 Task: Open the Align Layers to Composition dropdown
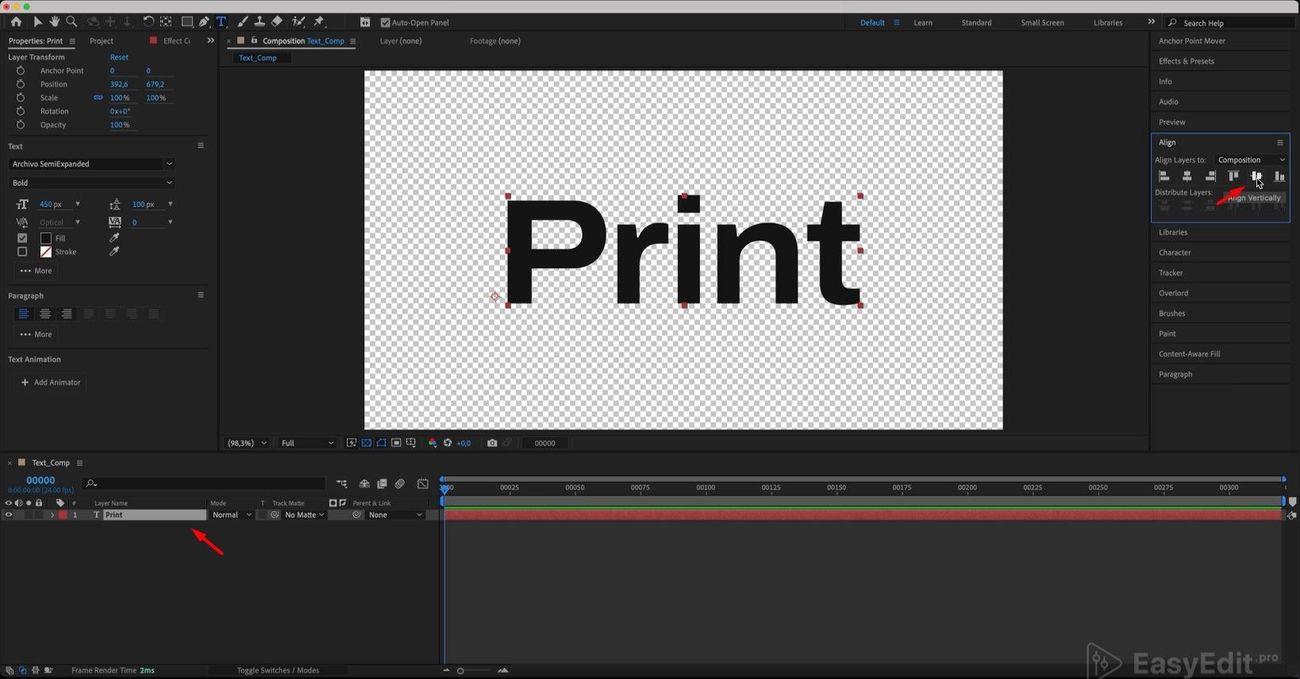1251,160
